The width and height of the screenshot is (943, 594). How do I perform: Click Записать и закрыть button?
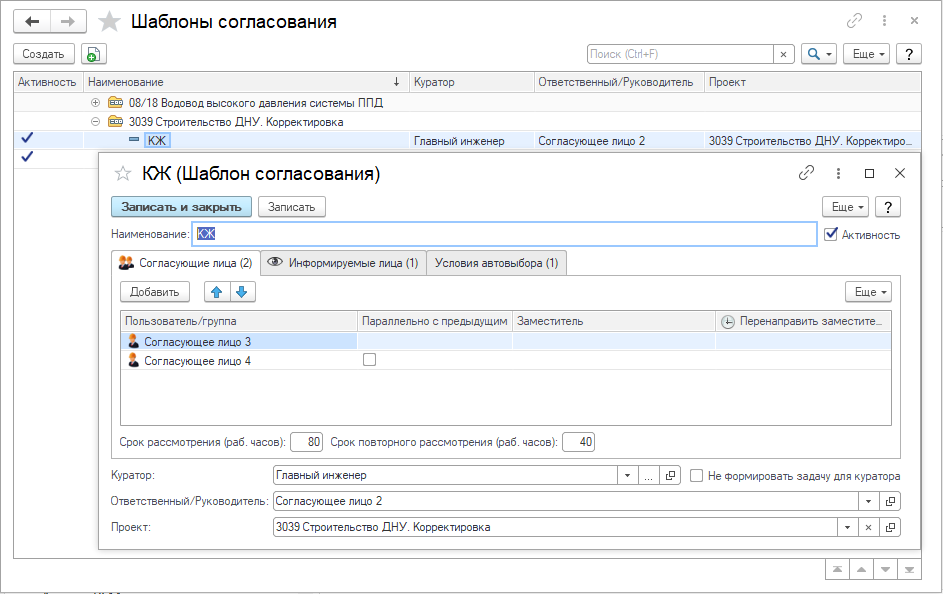[181, 207]
